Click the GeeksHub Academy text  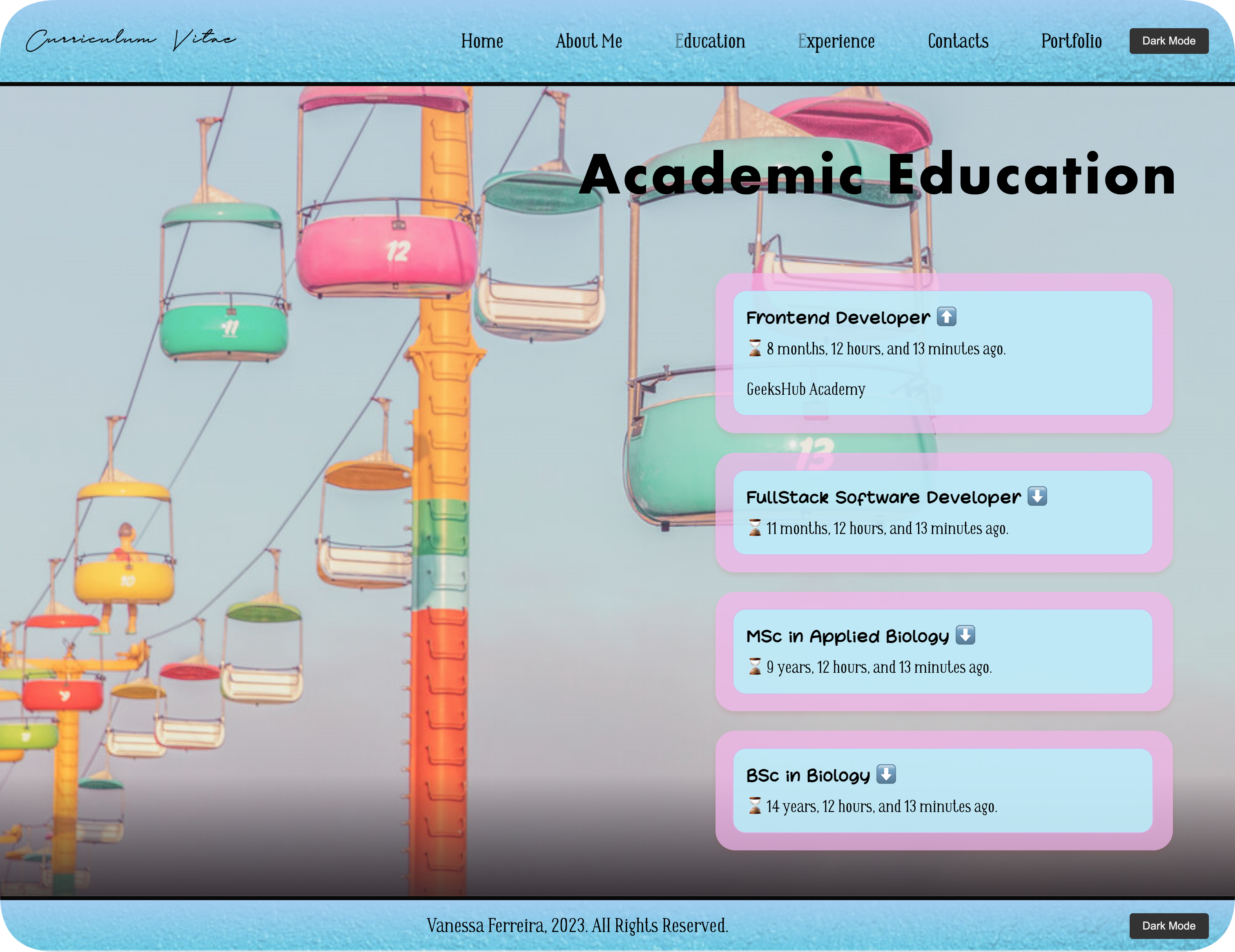tap(805, 389)
